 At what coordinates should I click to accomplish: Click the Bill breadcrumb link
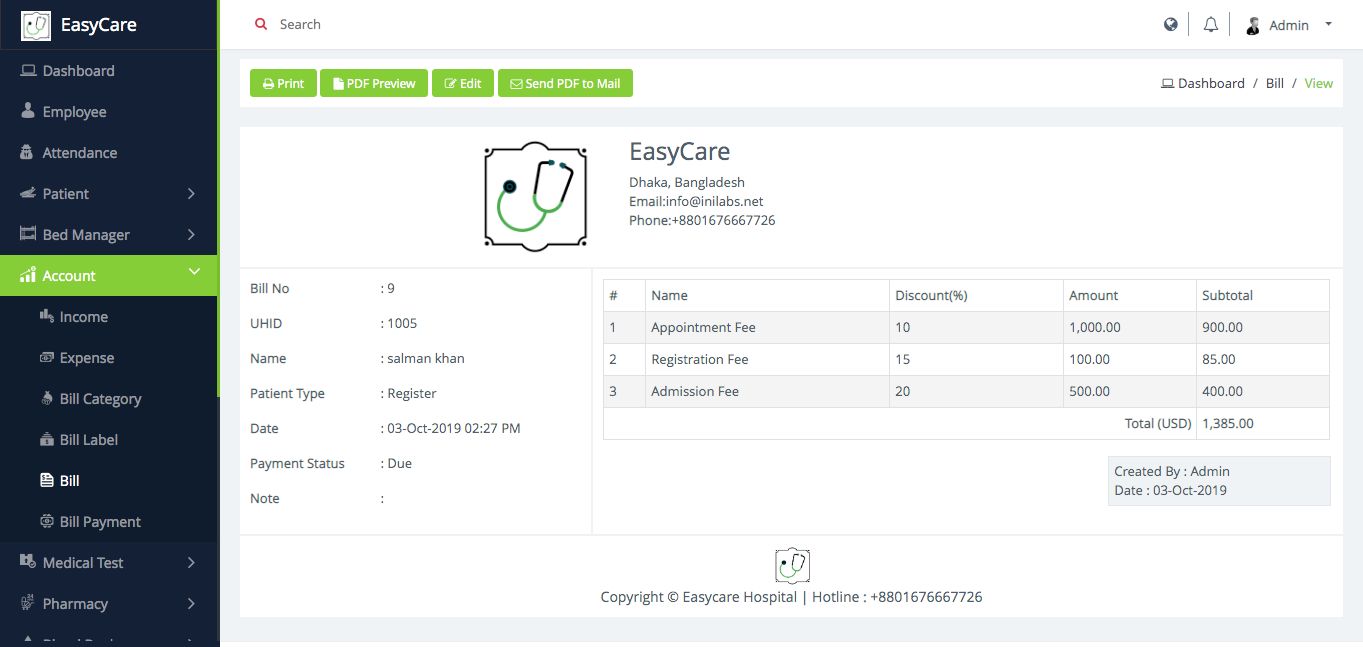coord(1274,84)
